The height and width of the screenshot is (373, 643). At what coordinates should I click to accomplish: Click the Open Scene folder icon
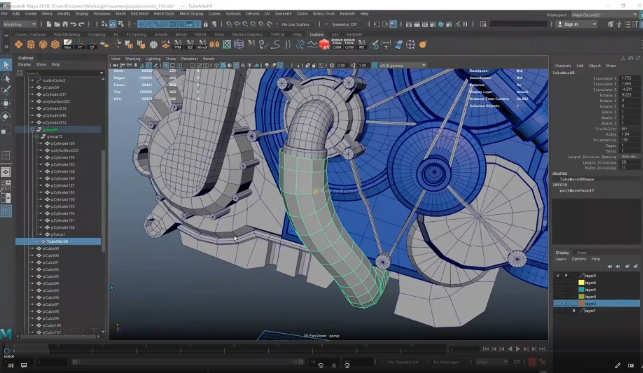click(x=57, y=24)
